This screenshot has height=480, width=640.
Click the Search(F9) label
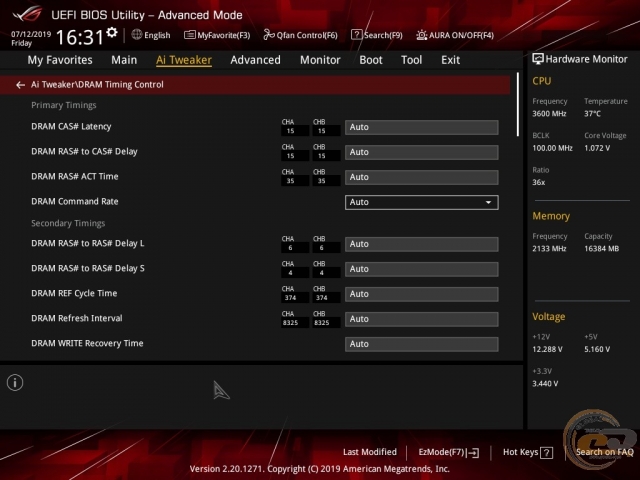coord(383,36)
